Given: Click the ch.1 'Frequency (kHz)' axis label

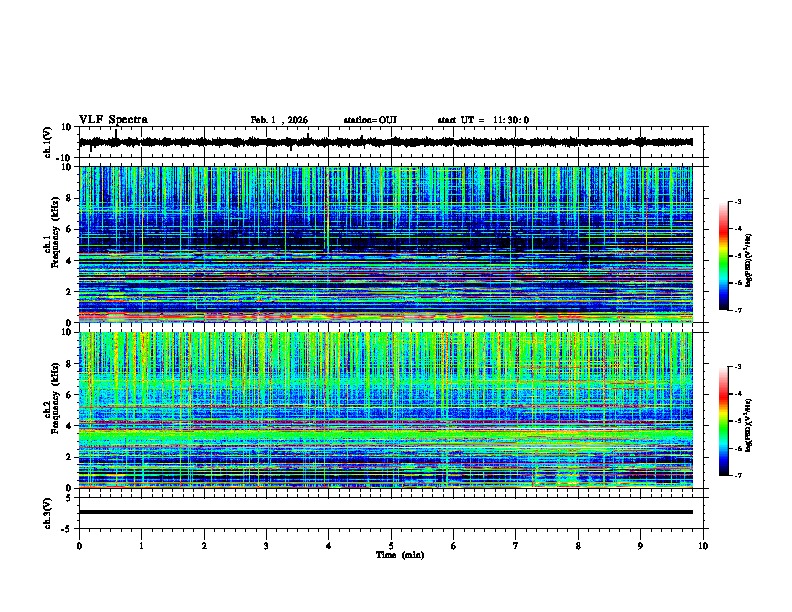Looking at the screenshot, I should click(55, 232).
